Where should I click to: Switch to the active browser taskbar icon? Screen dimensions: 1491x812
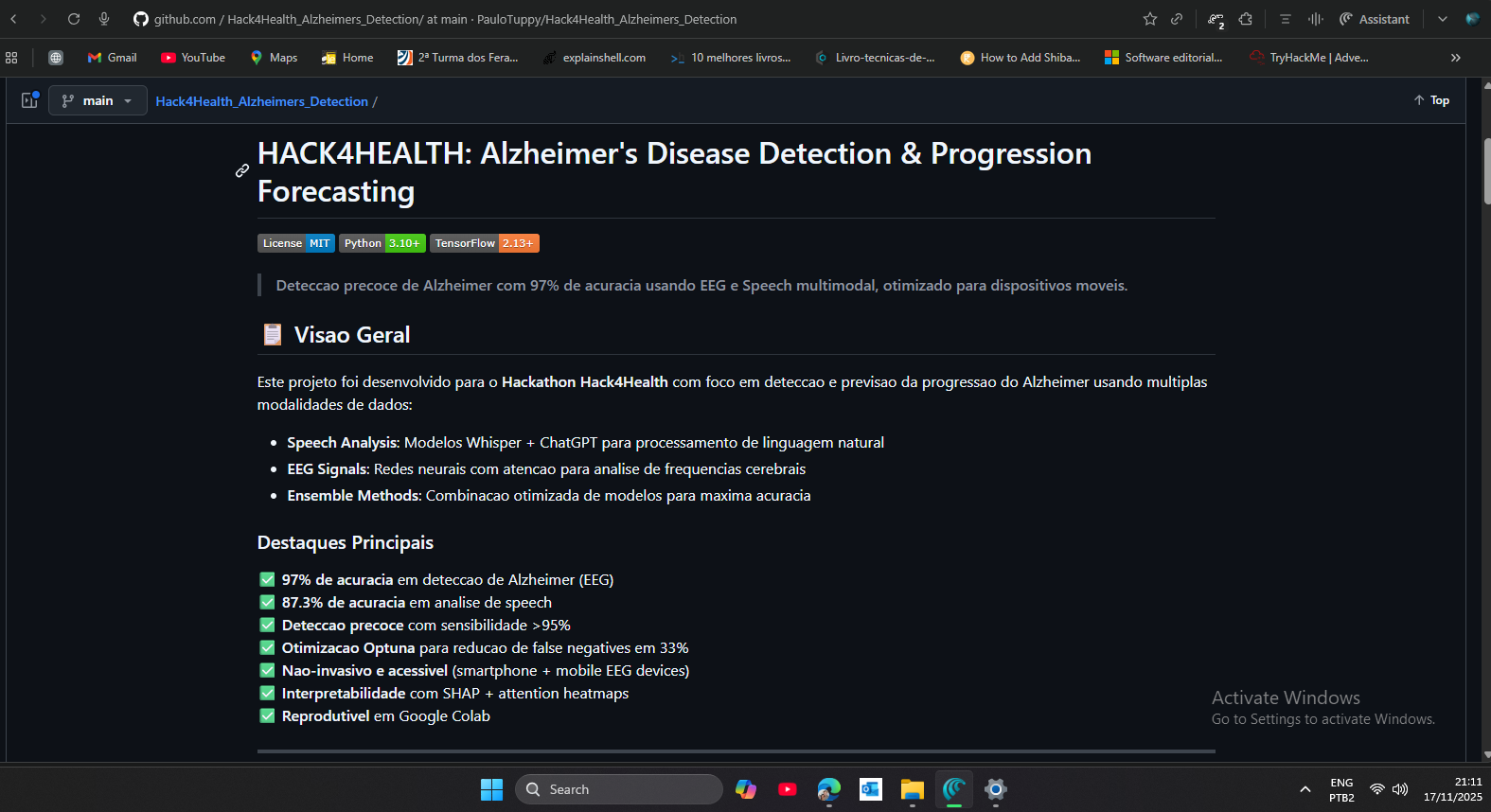pos(954,789)
